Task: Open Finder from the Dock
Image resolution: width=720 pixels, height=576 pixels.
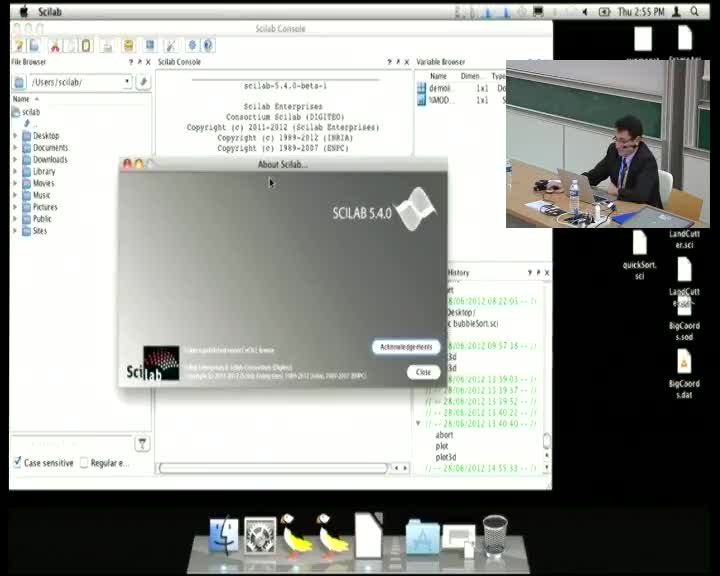Action: (x=224, y=536)
